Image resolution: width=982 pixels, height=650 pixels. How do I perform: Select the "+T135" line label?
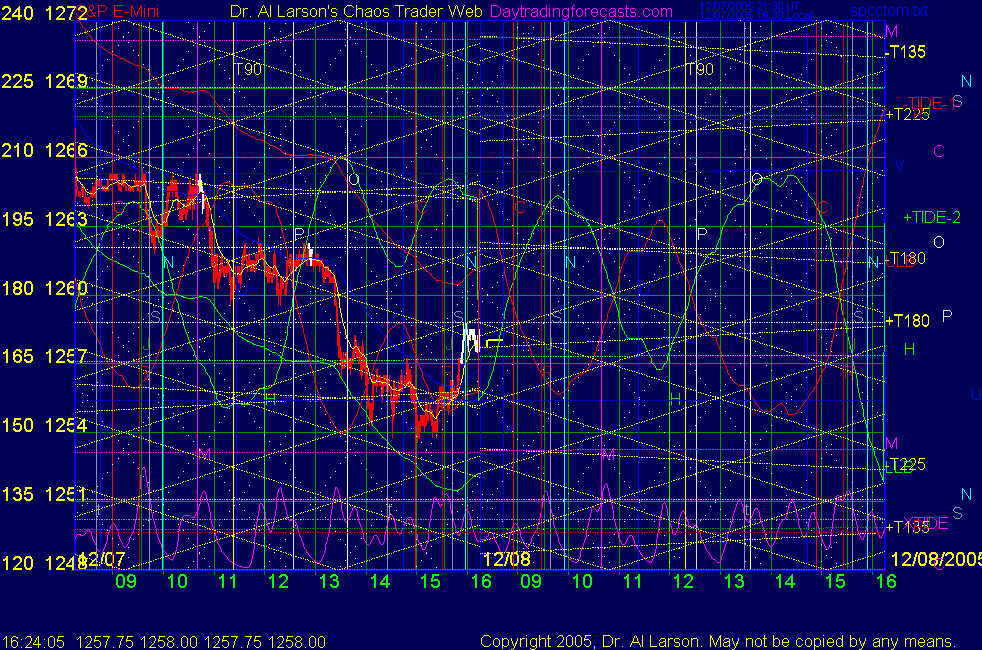907,527
